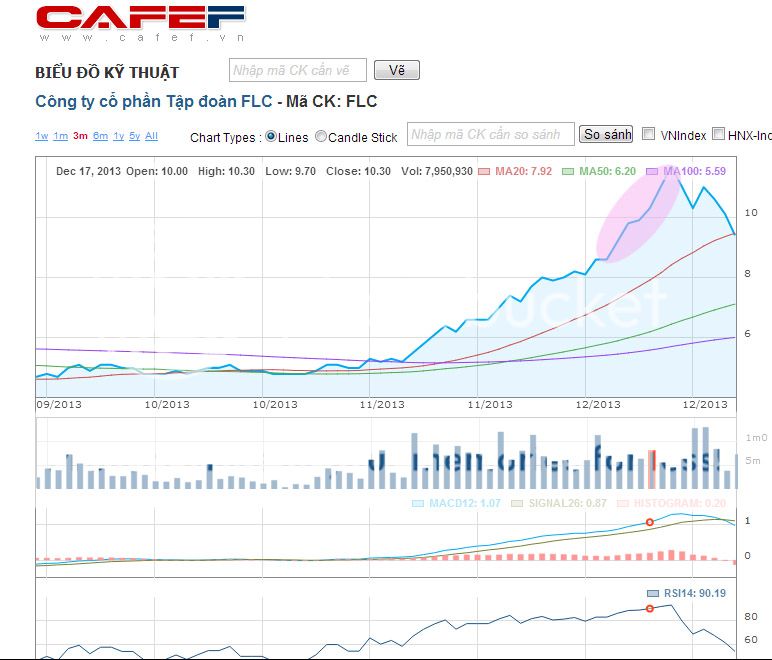Switch to the 6m time range

coord(100,136)
